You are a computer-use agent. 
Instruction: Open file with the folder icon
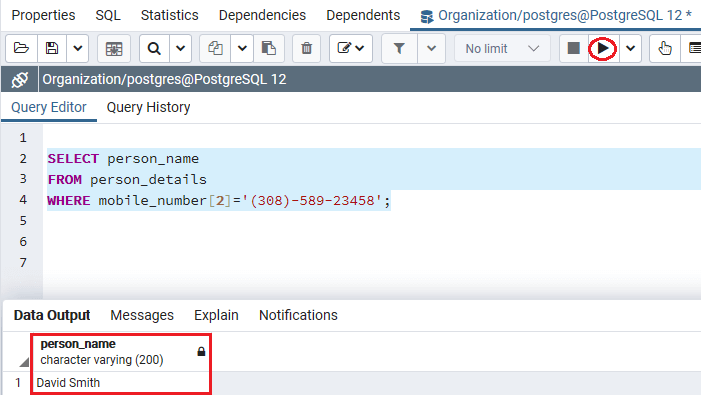point(21,48)
